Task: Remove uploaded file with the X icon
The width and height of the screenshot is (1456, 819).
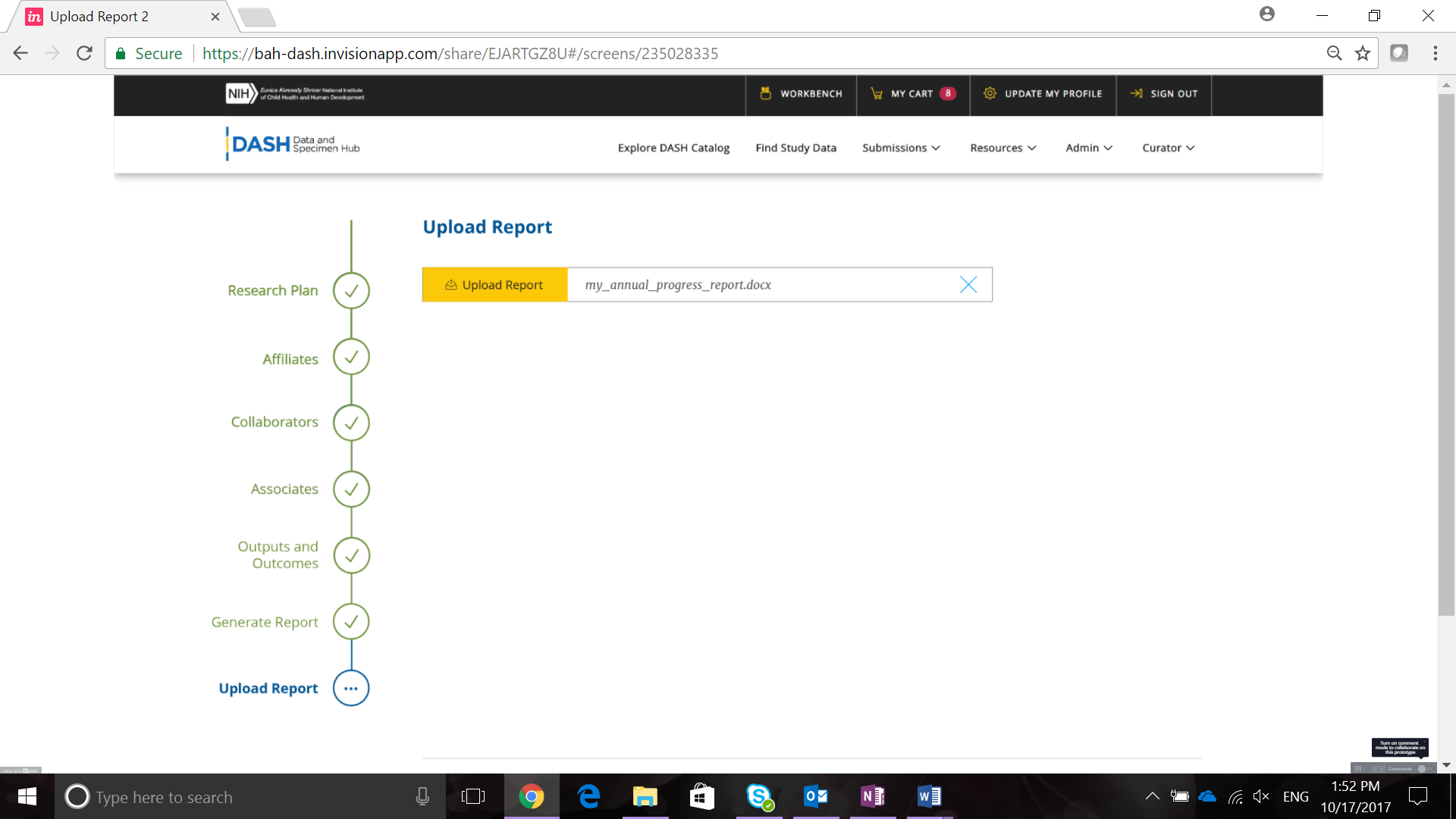Action: coord(968,284)
